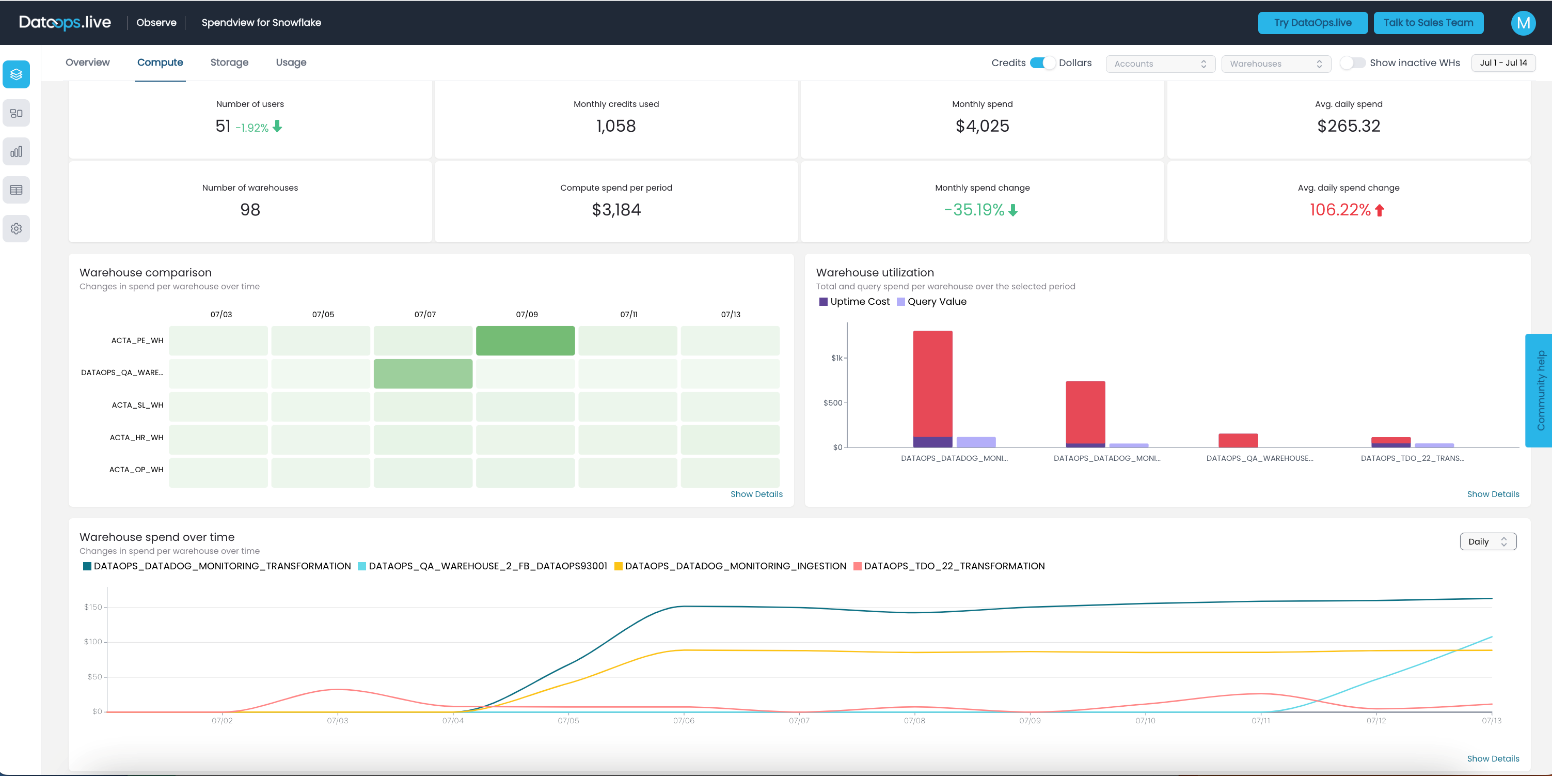Click the DataOps.live logo
This screenshot has width=1552, height=776.
[65, 22]
